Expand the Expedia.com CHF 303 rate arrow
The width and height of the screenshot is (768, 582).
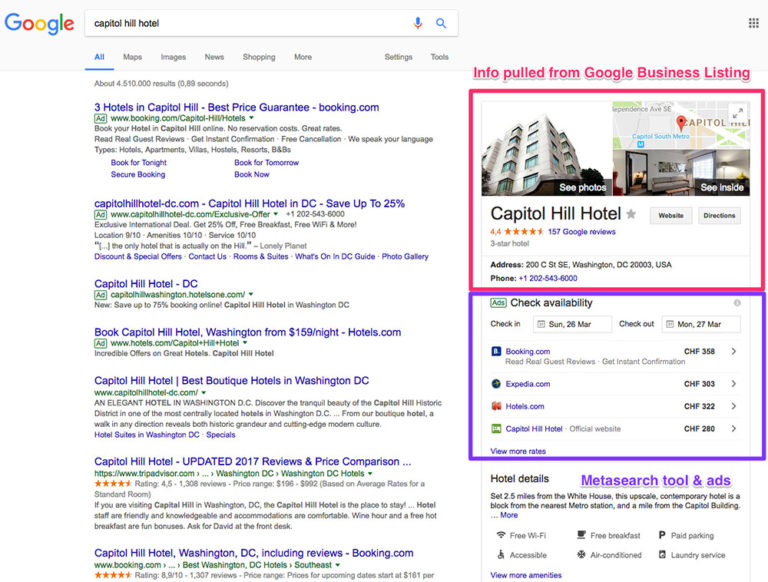click(734, 384)
